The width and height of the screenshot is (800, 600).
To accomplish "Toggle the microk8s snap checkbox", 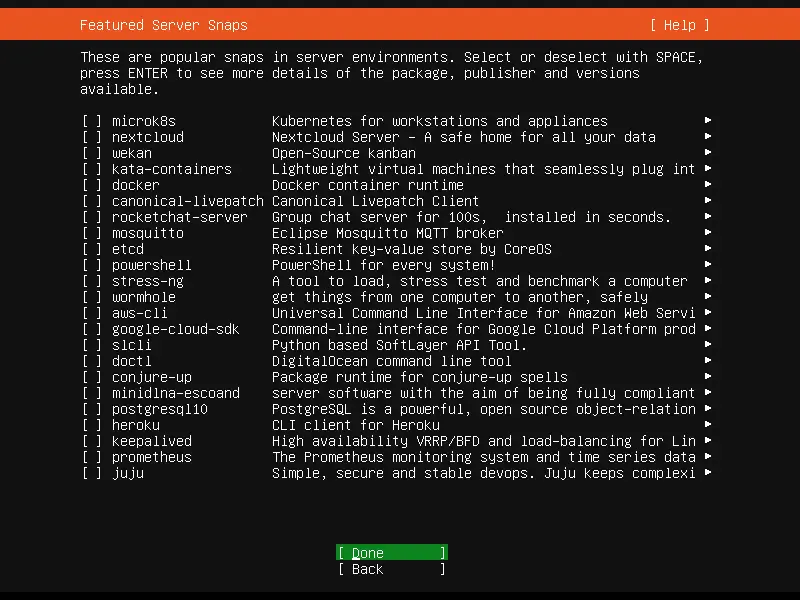I will (x=92, y=121).
